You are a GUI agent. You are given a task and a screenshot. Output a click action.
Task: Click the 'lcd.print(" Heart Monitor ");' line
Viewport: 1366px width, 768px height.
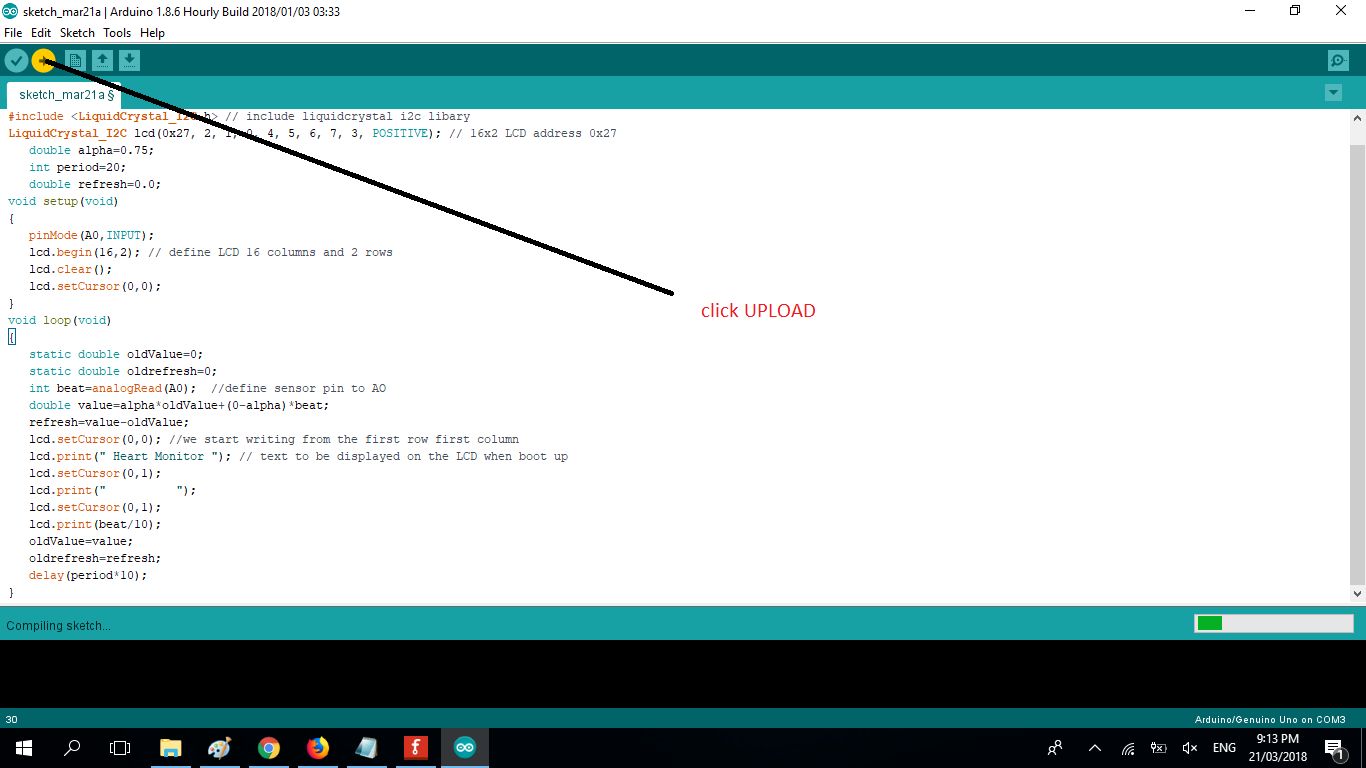(298, 456)
